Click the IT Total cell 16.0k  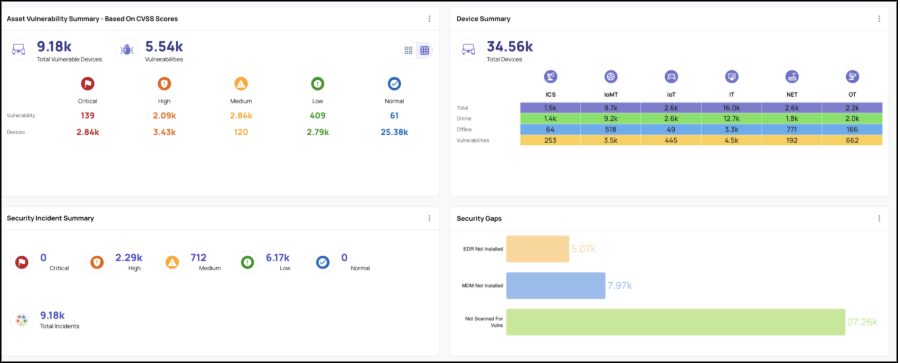point(731,108)
